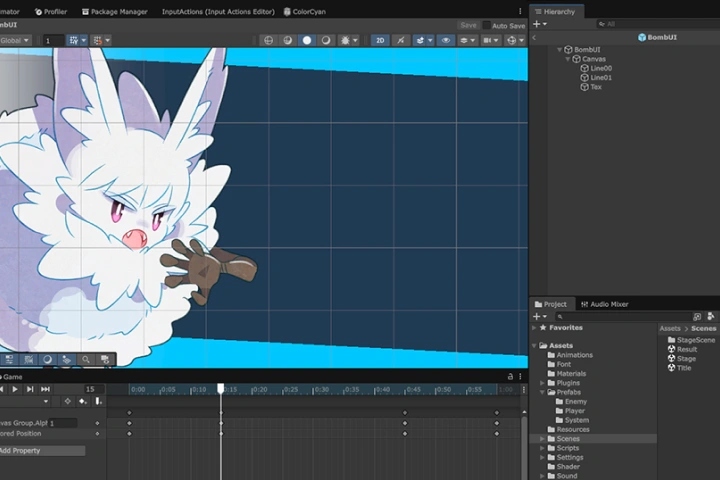Toggle grid snapping icon
This screenshot has width=720, height=480.
pos(73,40)
